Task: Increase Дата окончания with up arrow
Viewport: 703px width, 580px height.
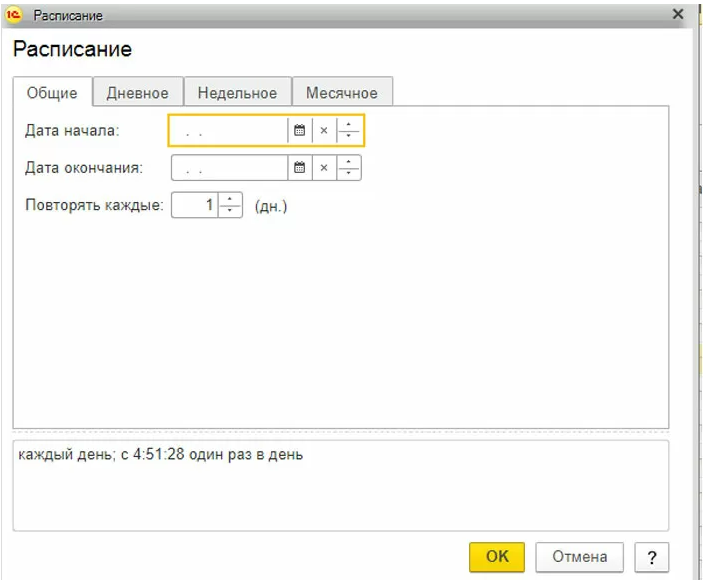Action: 348,162
